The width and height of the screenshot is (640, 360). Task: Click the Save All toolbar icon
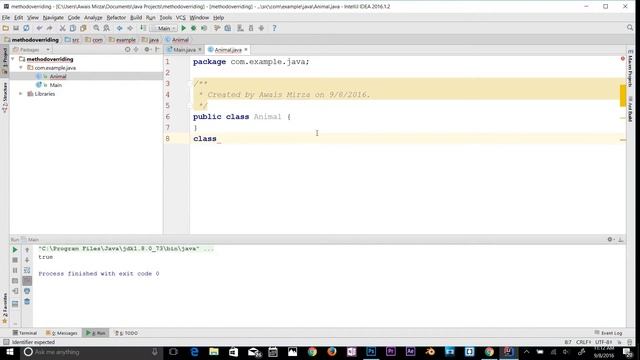pyautogui.click(x=16, y=28)
